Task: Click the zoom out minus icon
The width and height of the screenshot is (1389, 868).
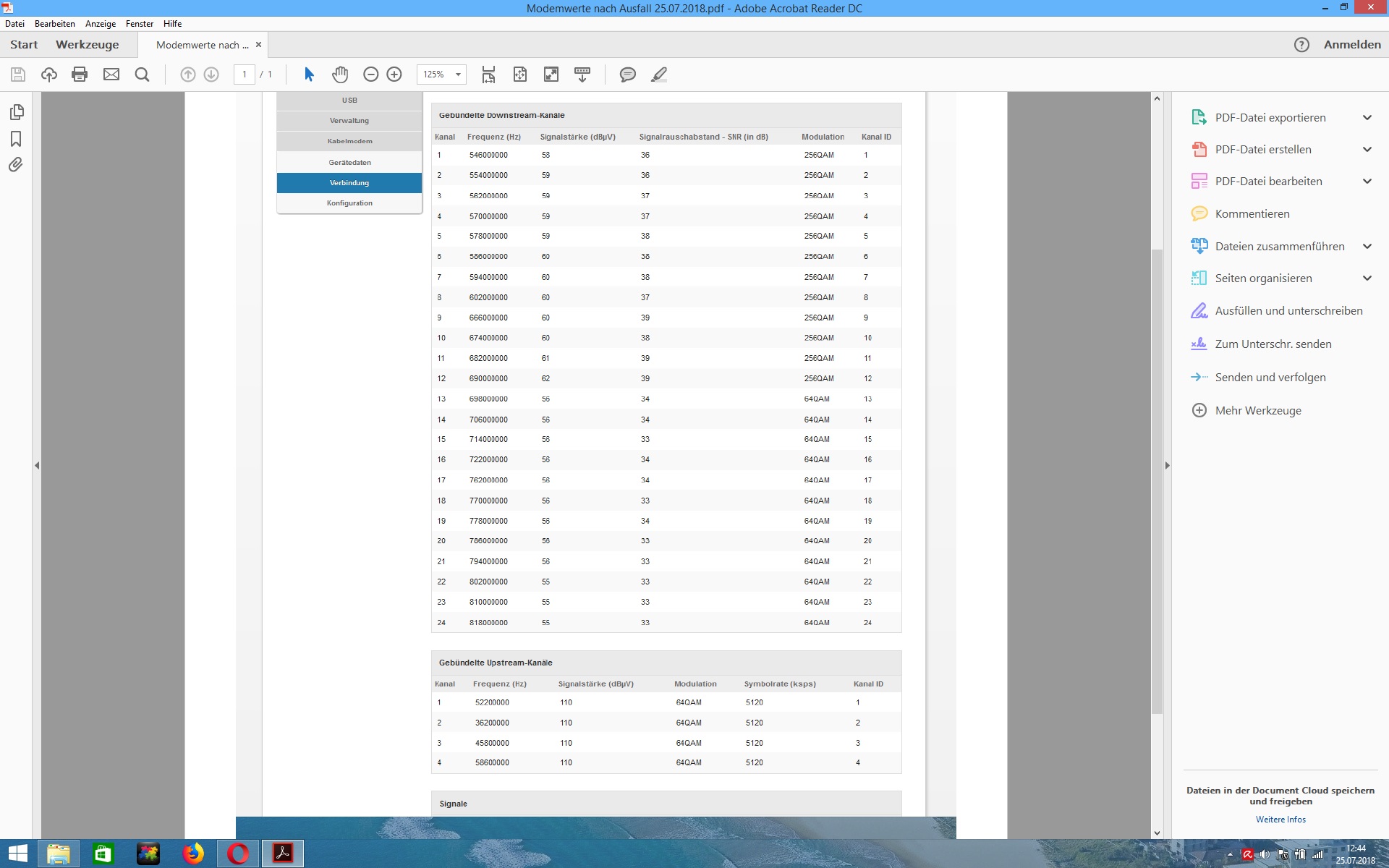Action: tap(370, 75)
